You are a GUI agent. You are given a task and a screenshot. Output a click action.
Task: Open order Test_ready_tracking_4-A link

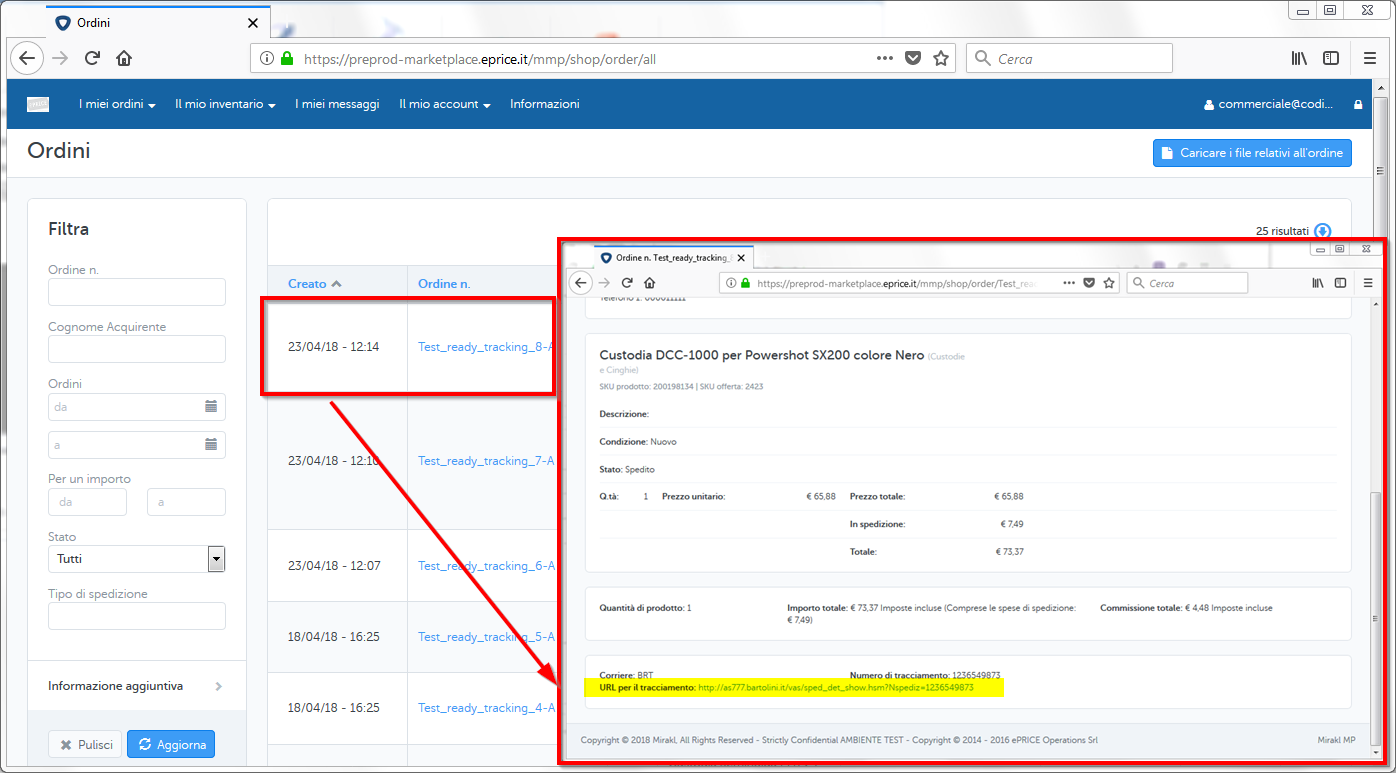click(x=486, y=708)
